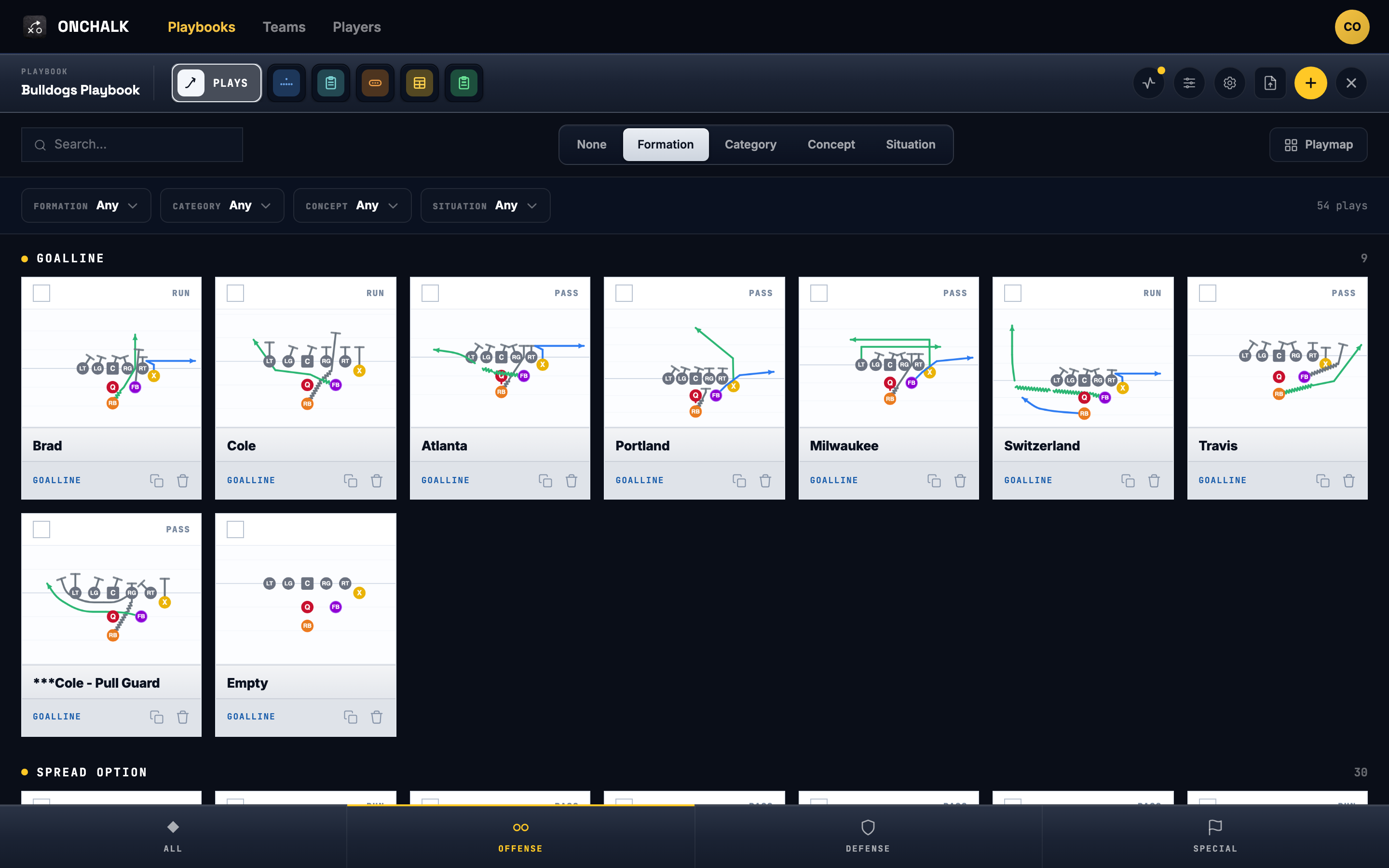Open the yellow table grid icon
1389x868 pixels.
[420, 83]
